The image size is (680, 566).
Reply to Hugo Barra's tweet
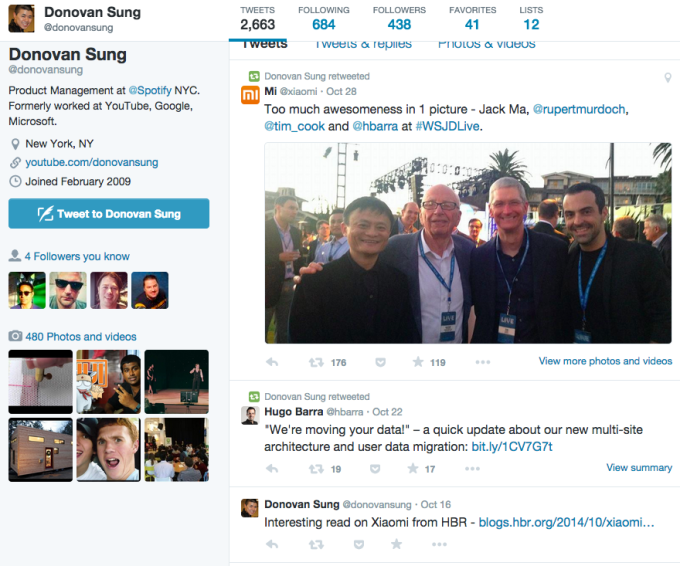click(x=272, y=468)
